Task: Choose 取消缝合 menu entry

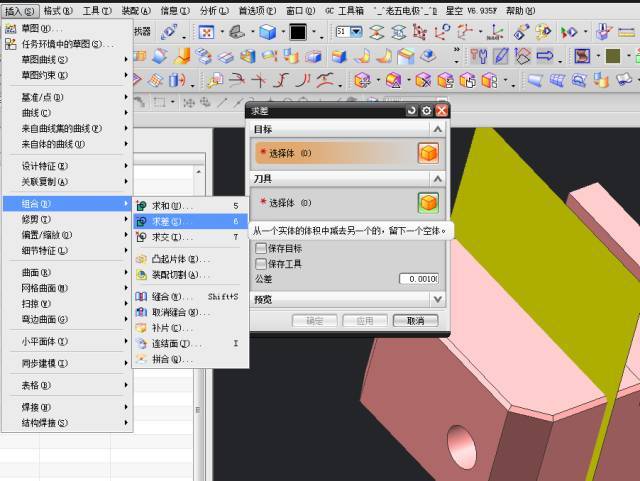Action: click(x=190, y=312)
